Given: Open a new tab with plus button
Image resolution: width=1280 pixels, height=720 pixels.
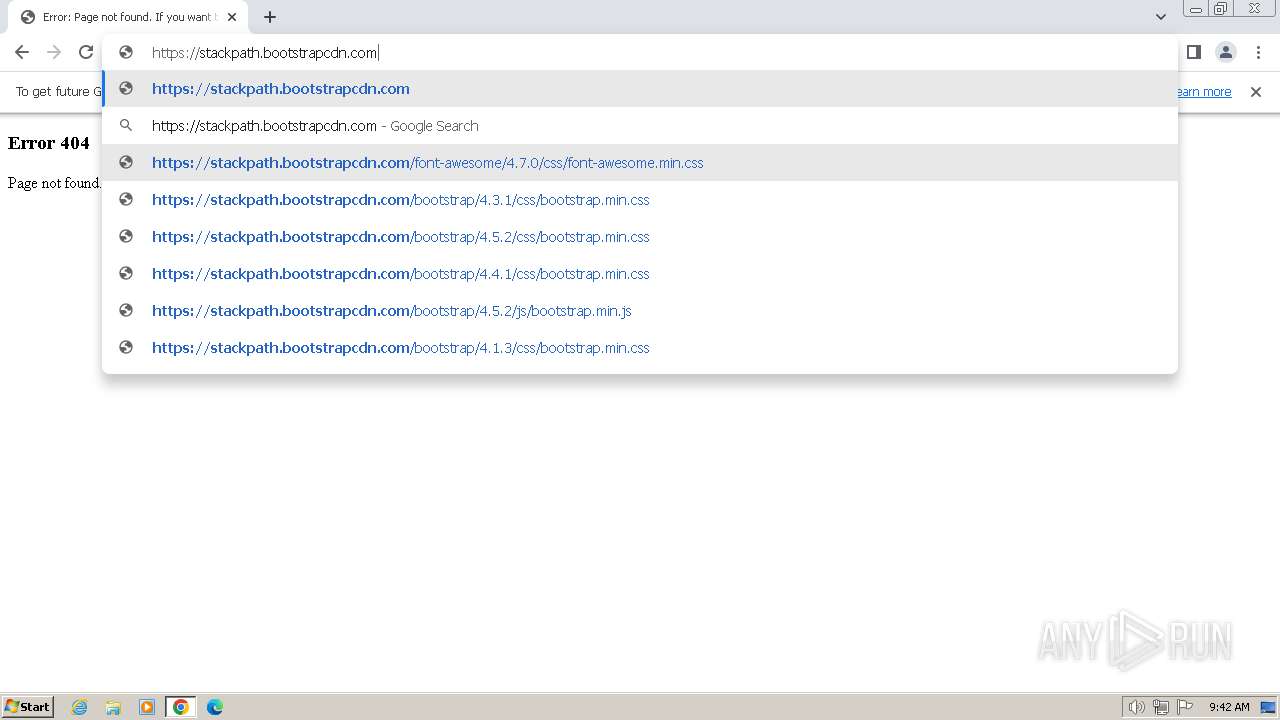Looking at the screenshot, I should click(270, 17).
